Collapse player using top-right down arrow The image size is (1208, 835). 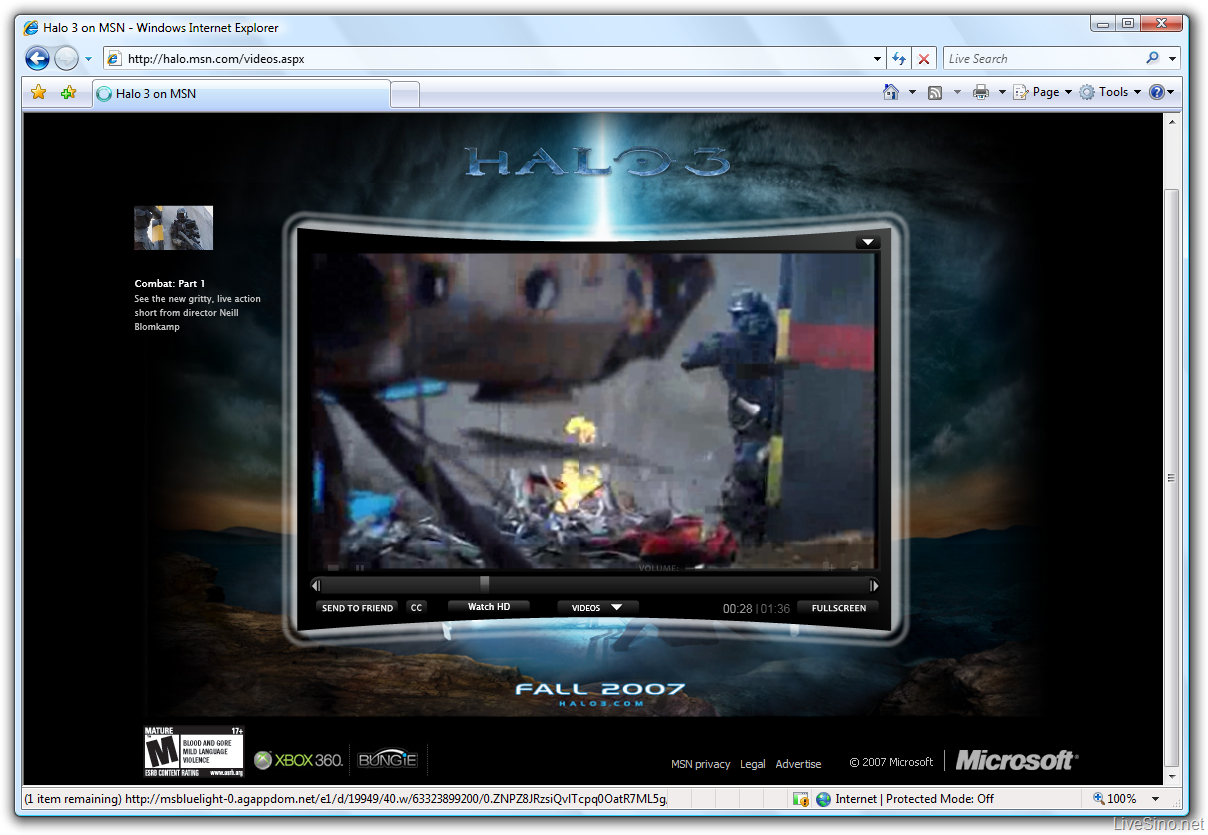(867, 242)
